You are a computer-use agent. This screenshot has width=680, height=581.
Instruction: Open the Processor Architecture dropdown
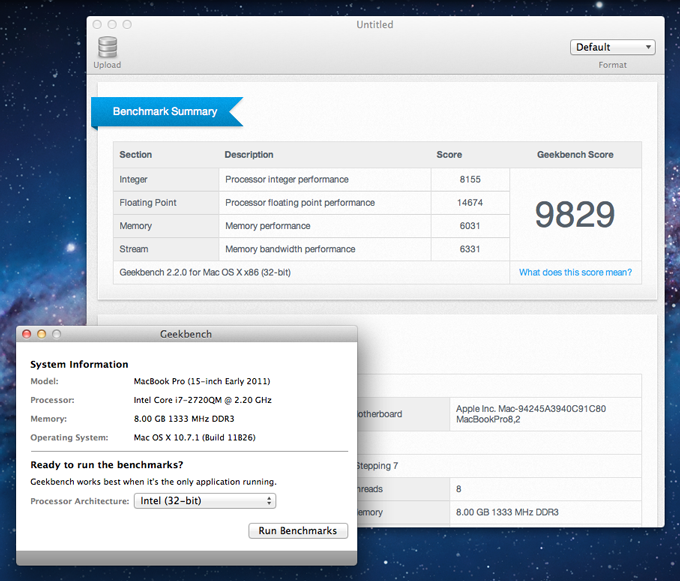point(205,501)
